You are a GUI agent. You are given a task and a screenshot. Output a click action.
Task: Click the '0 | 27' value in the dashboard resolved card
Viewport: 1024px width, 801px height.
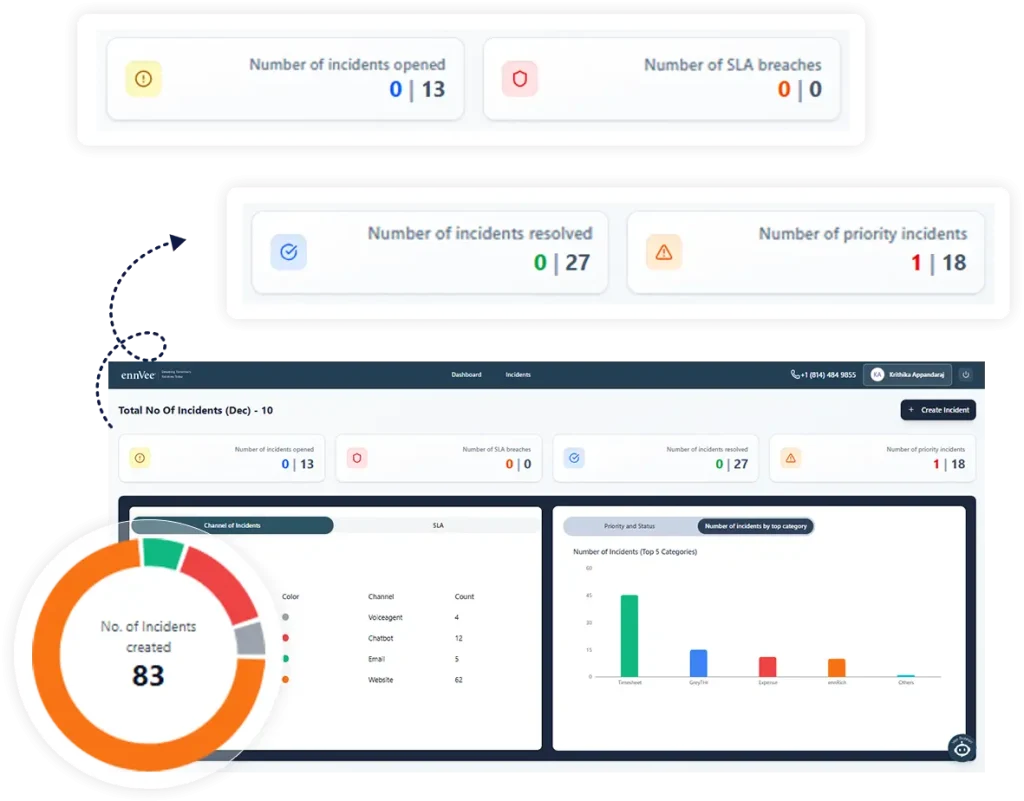731,464
